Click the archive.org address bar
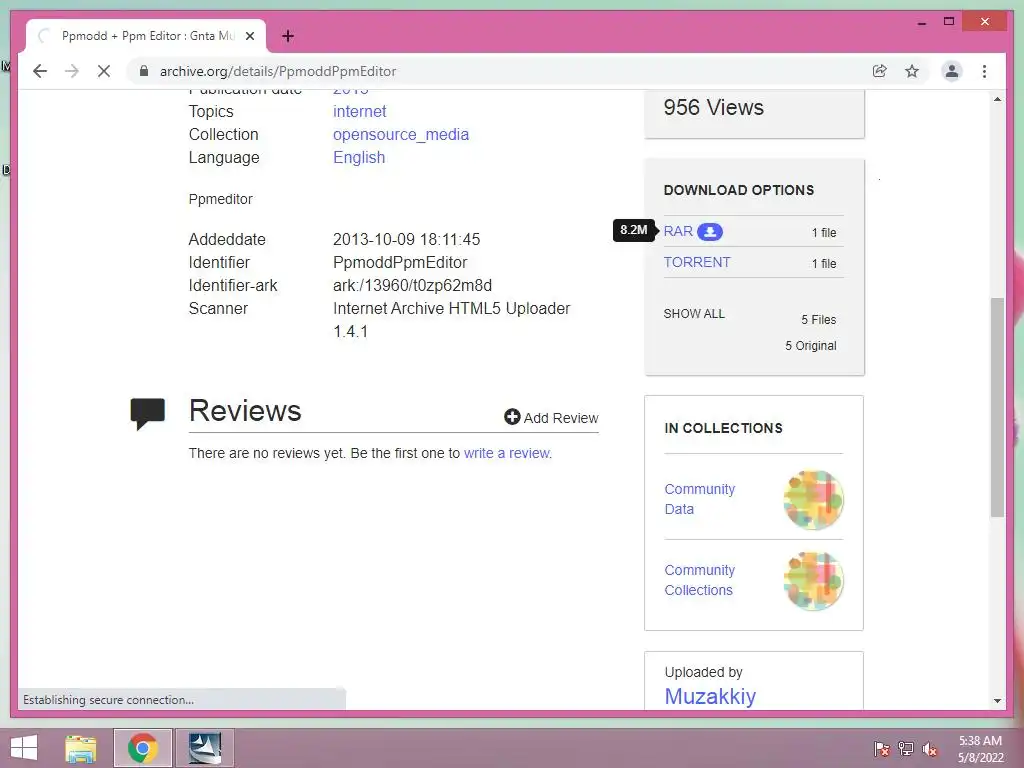 click(496, 71)
